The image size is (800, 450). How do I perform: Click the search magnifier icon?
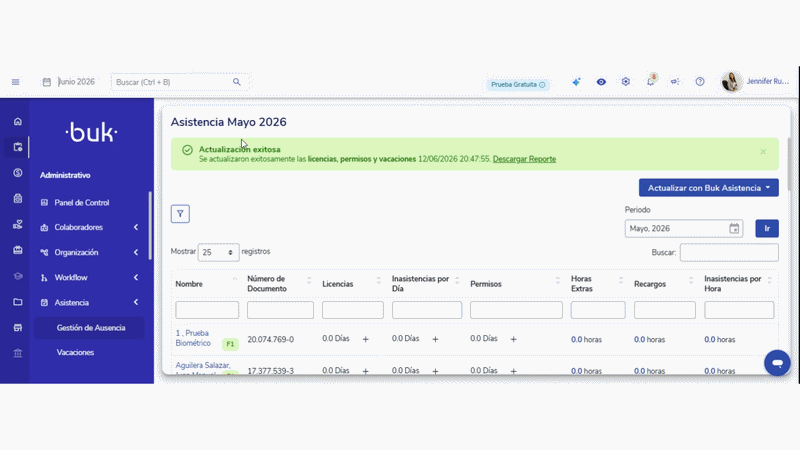[237, 82]
